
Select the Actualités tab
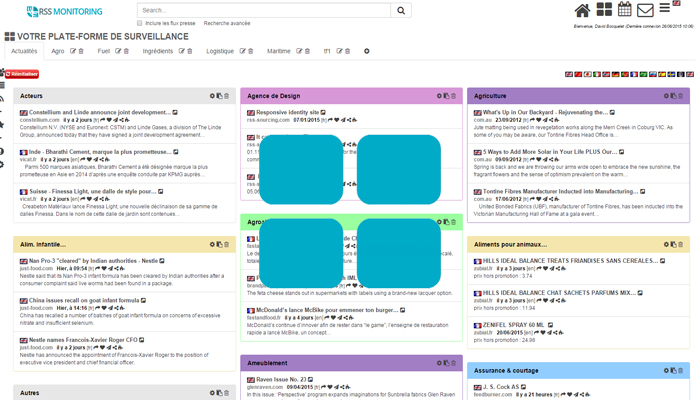coord(24,51)
